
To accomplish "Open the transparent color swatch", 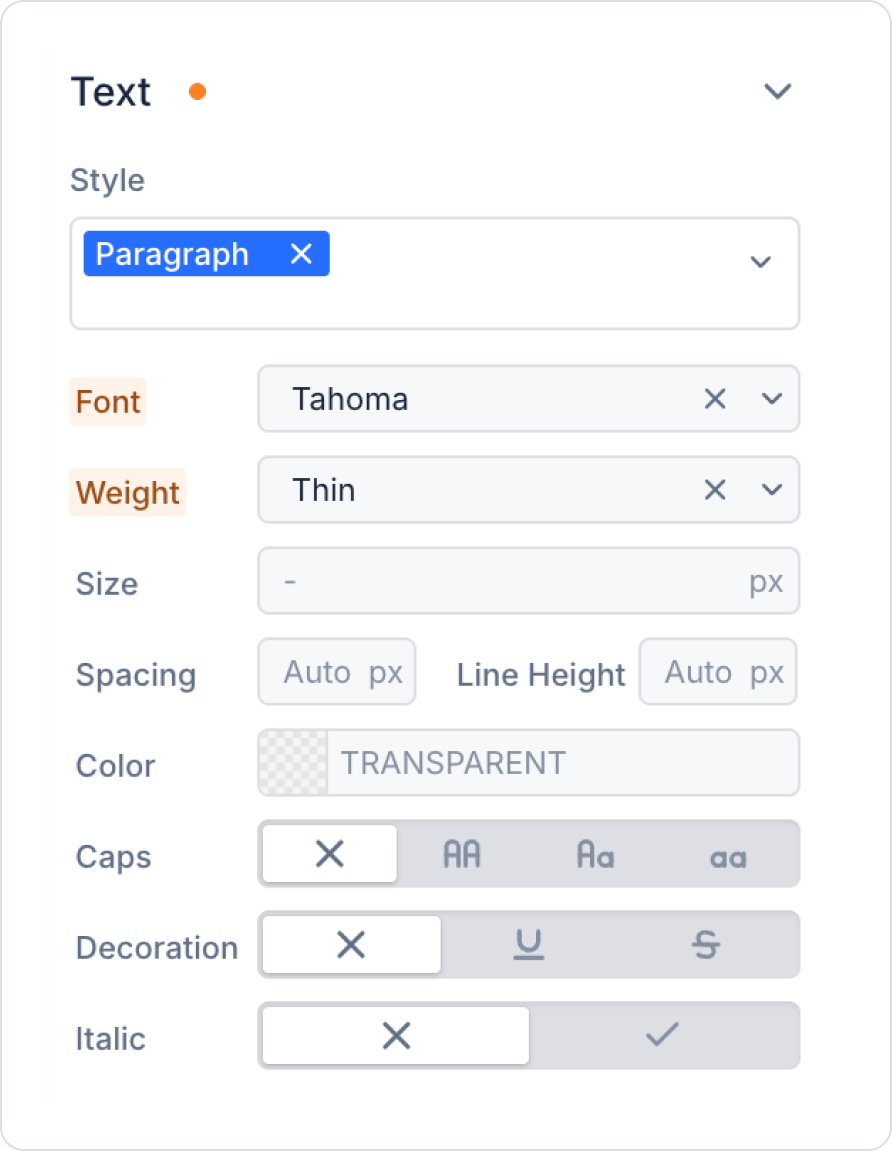I will [293, 763].
